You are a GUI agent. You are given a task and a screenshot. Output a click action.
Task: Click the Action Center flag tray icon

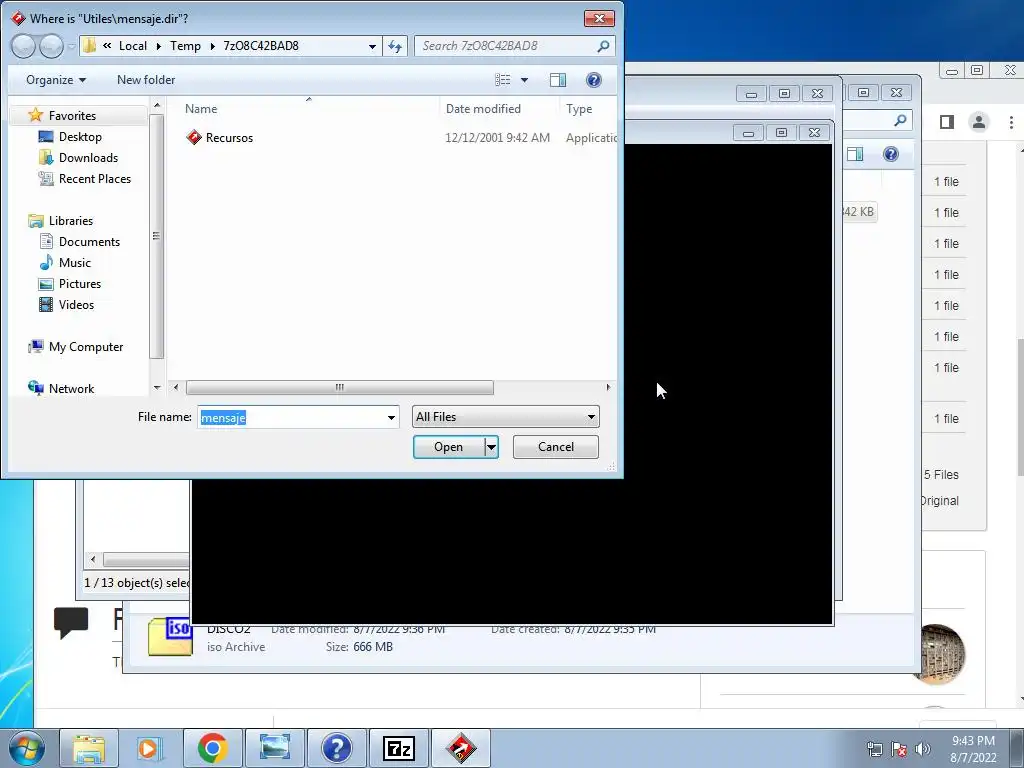click(x=899, y=749)
